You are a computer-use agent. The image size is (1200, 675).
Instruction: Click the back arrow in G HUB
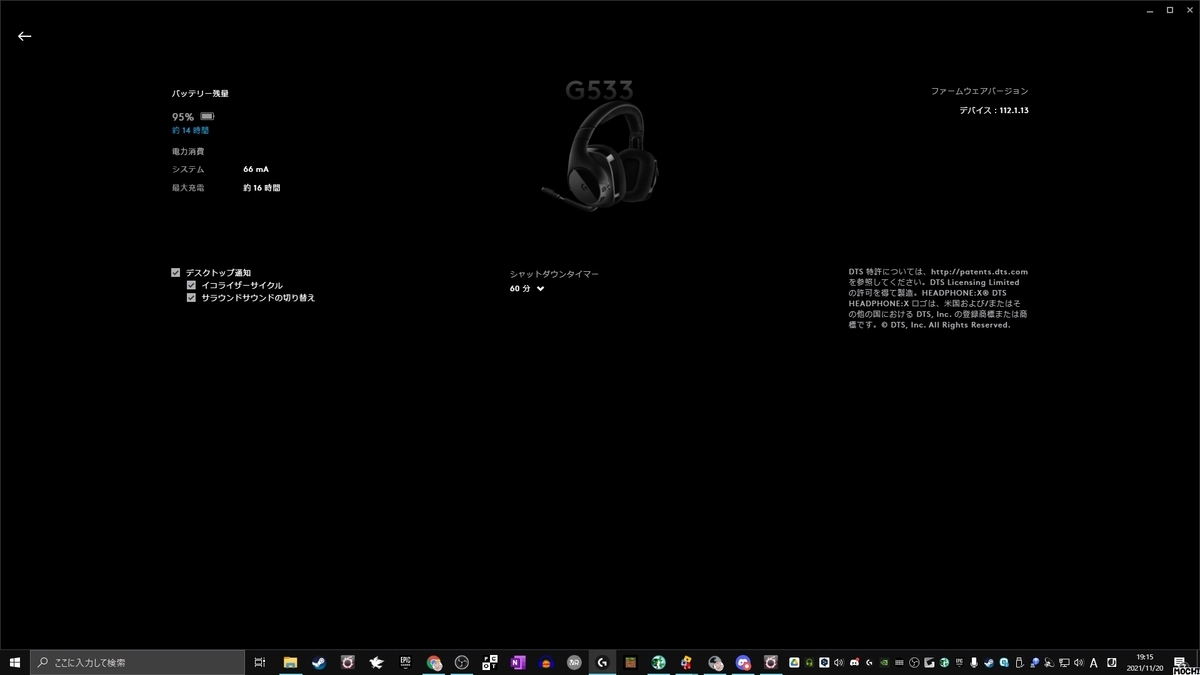24,36
